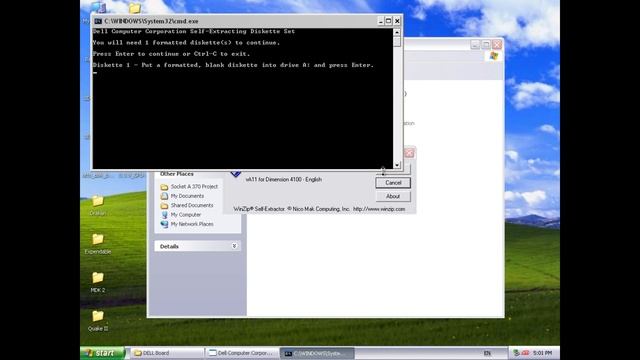Image resolution: width=640 pixels, height=360 pixels.
Task: Select the desktop folder above Expendable
Action: pyautogui.click(x=98, y=205)
